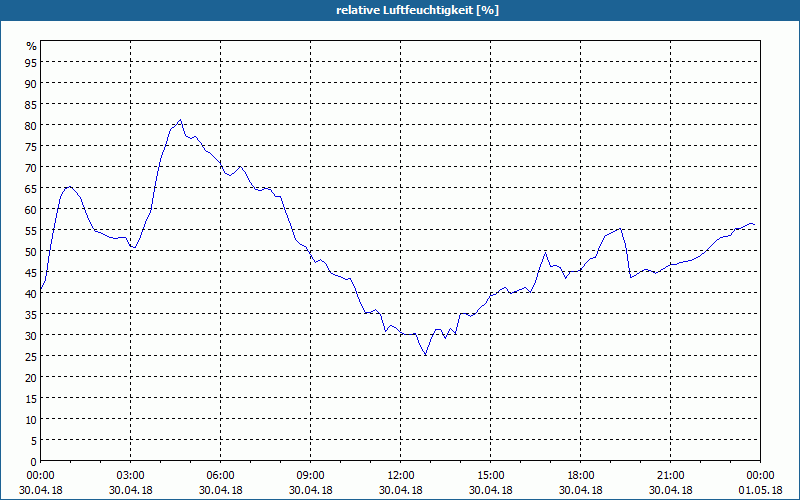Click the 15 value on the y-axis

(x=31, y=398)
